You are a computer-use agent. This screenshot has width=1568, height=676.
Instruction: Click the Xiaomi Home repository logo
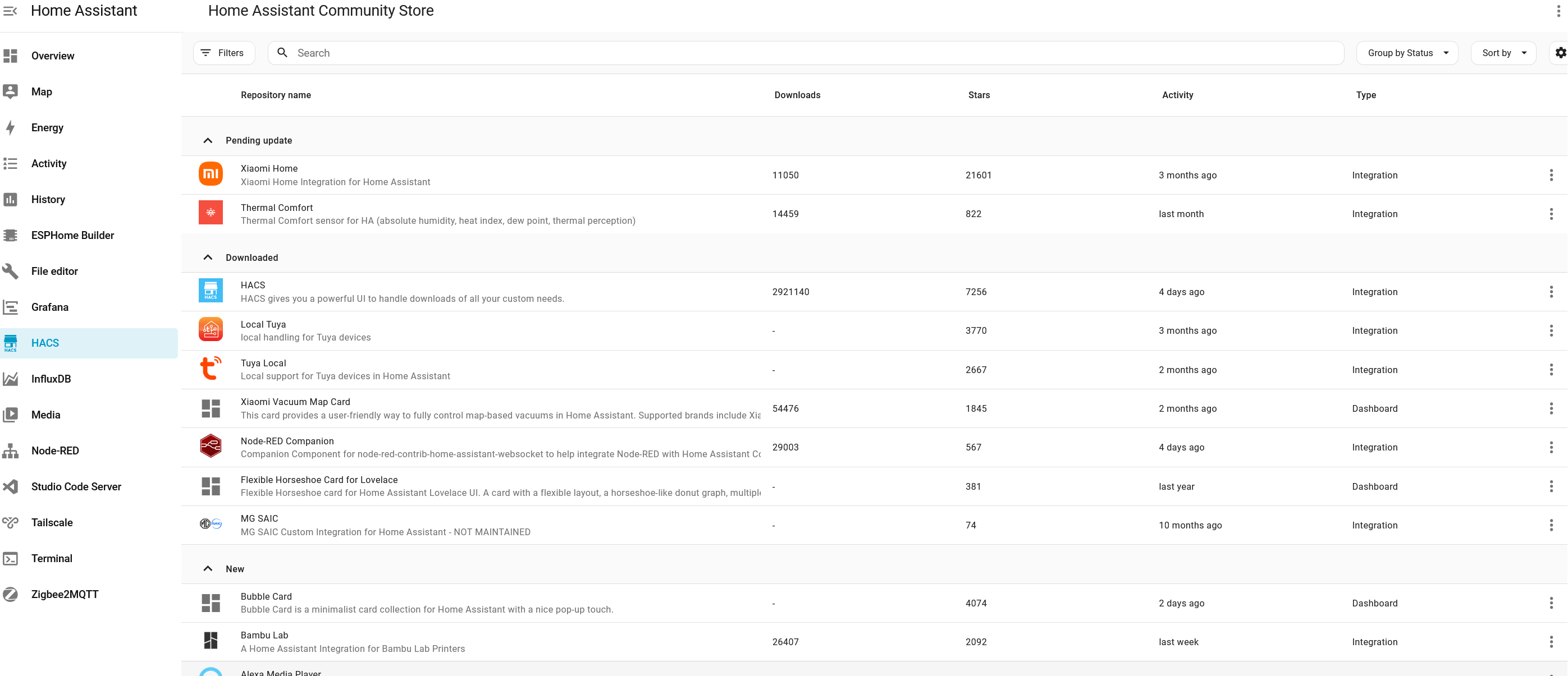coord(211,174)
